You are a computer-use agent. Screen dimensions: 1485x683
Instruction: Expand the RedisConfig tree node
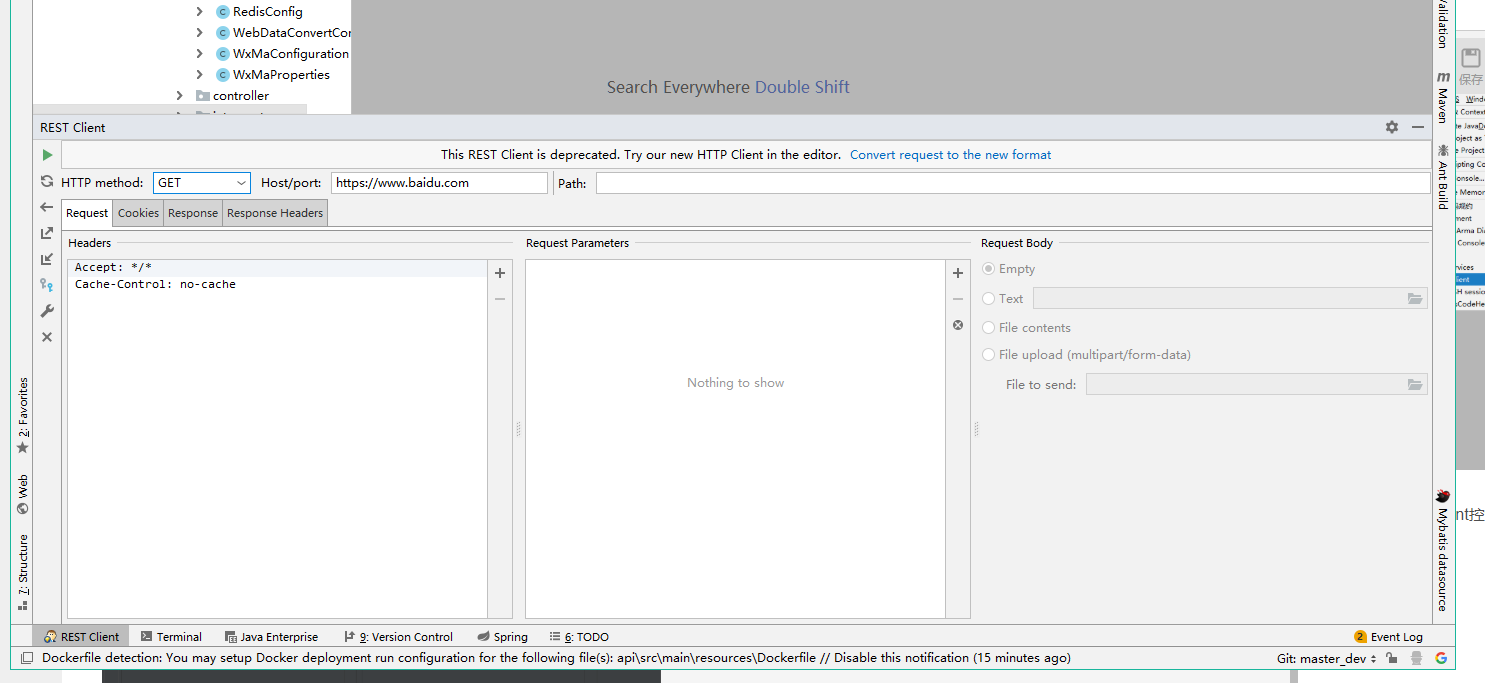pos(199,12)
